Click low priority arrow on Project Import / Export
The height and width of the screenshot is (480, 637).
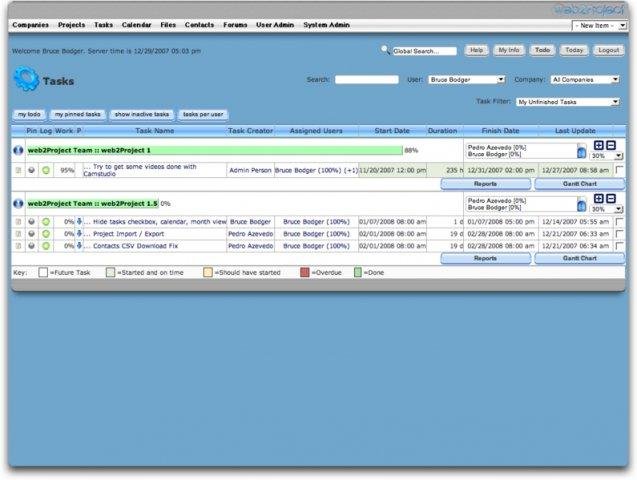(x=80, y=234)
